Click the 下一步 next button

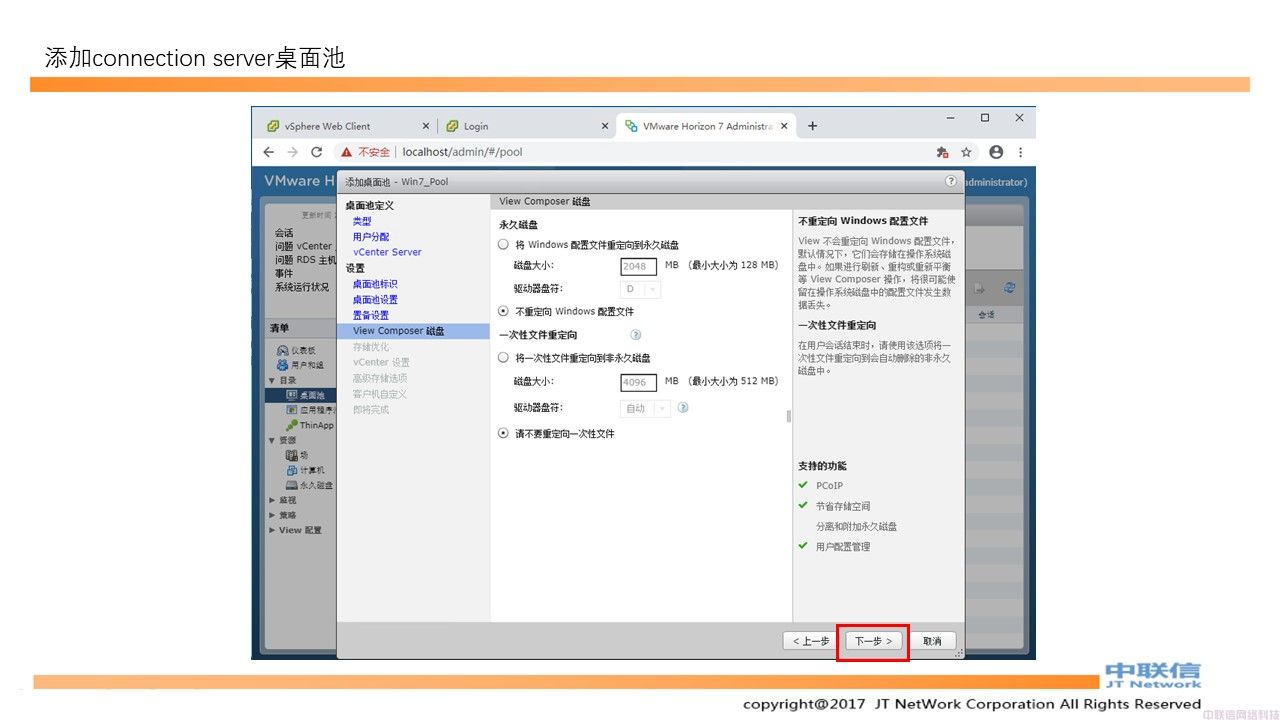point(874,641)
